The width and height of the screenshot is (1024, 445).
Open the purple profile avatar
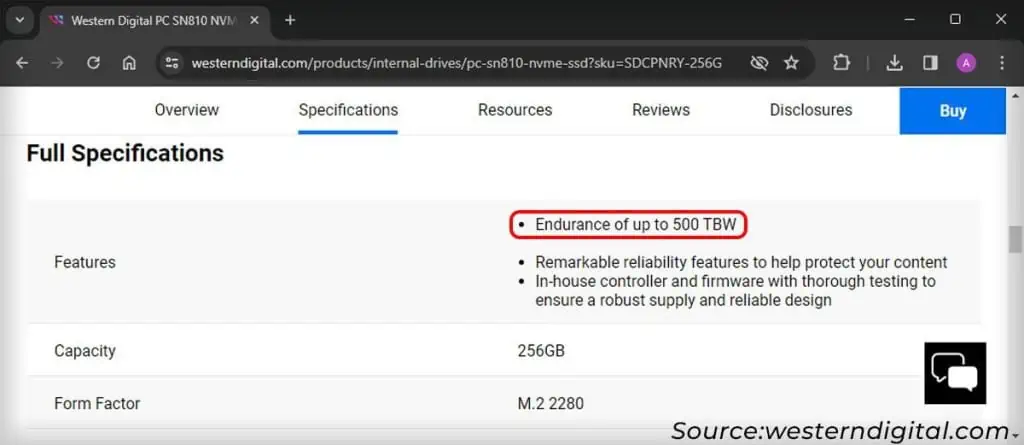(x=966, y=63)
